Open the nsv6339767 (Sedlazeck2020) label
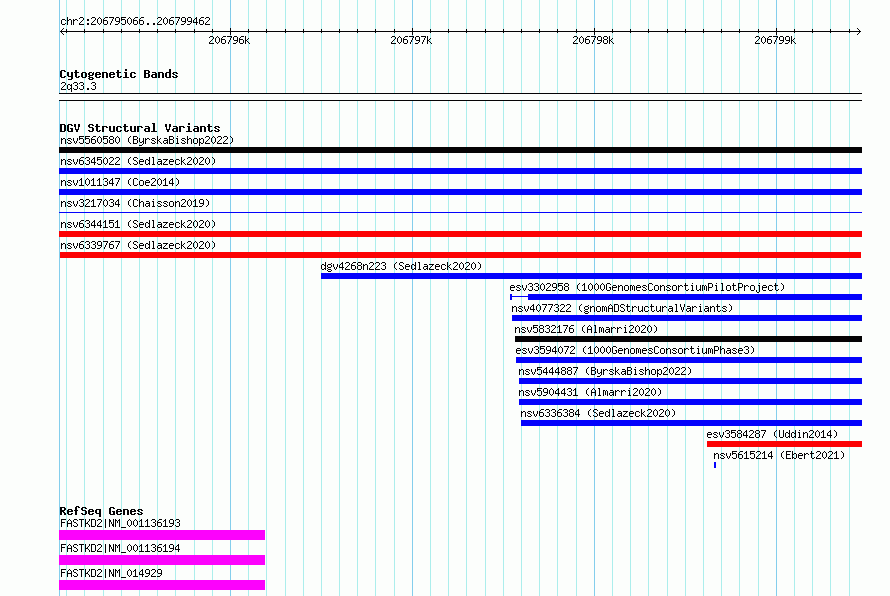 point(138,245)
